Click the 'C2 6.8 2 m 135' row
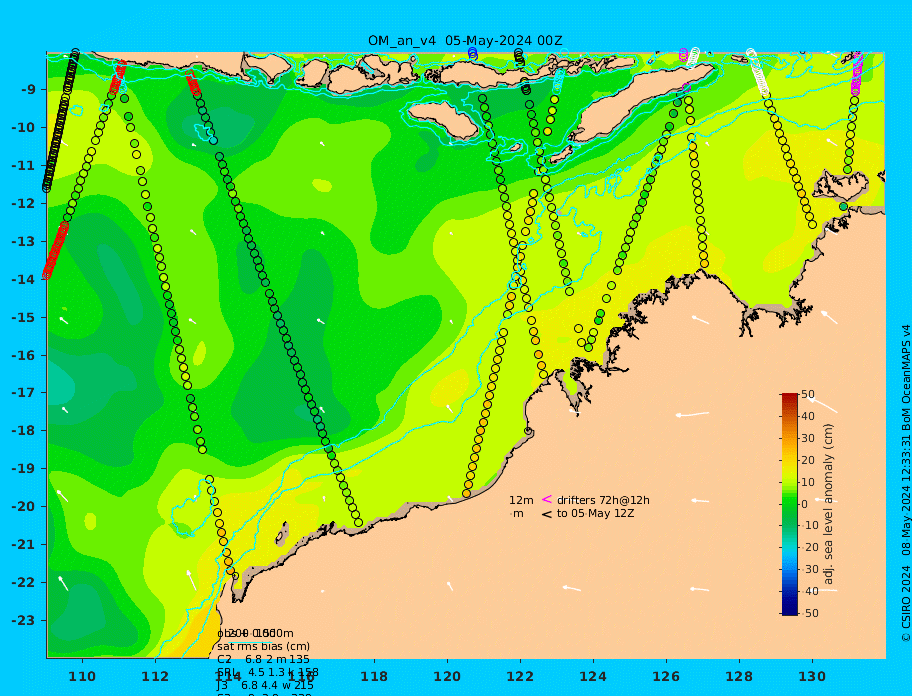The image size is (912, 696). click(x=263, y=659)
